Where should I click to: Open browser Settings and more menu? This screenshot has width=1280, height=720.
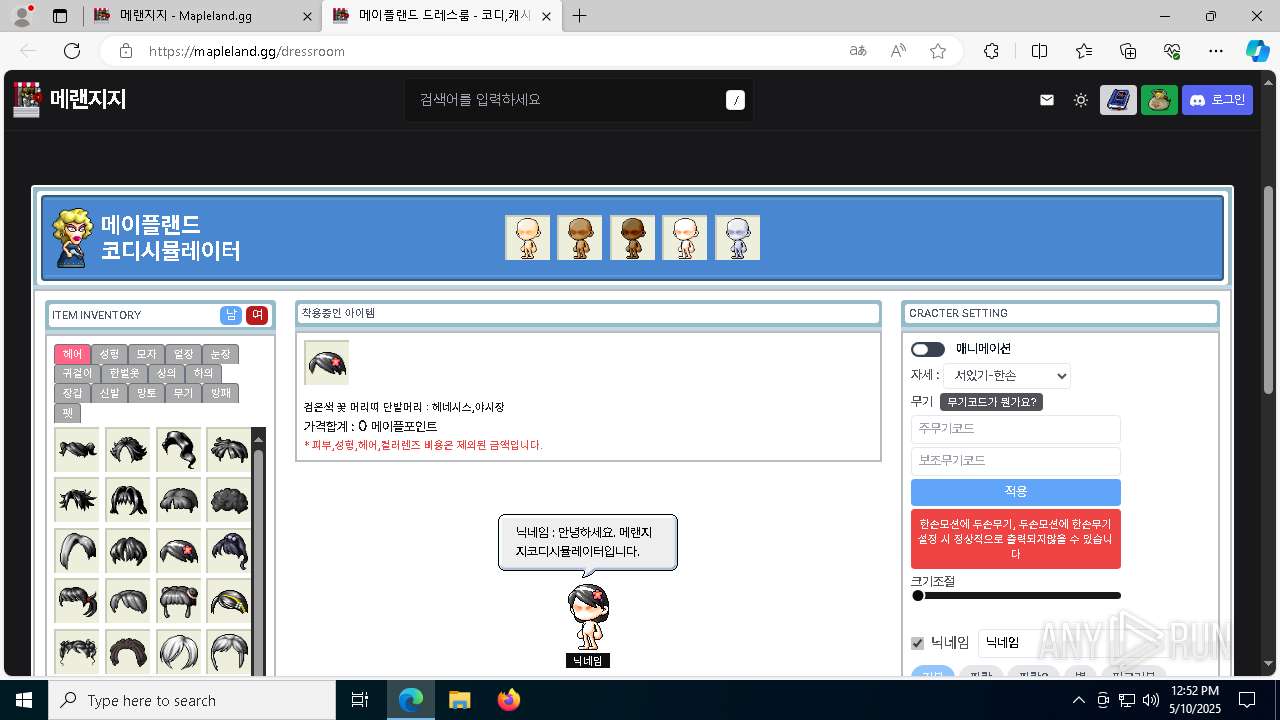click(1216, 51)
